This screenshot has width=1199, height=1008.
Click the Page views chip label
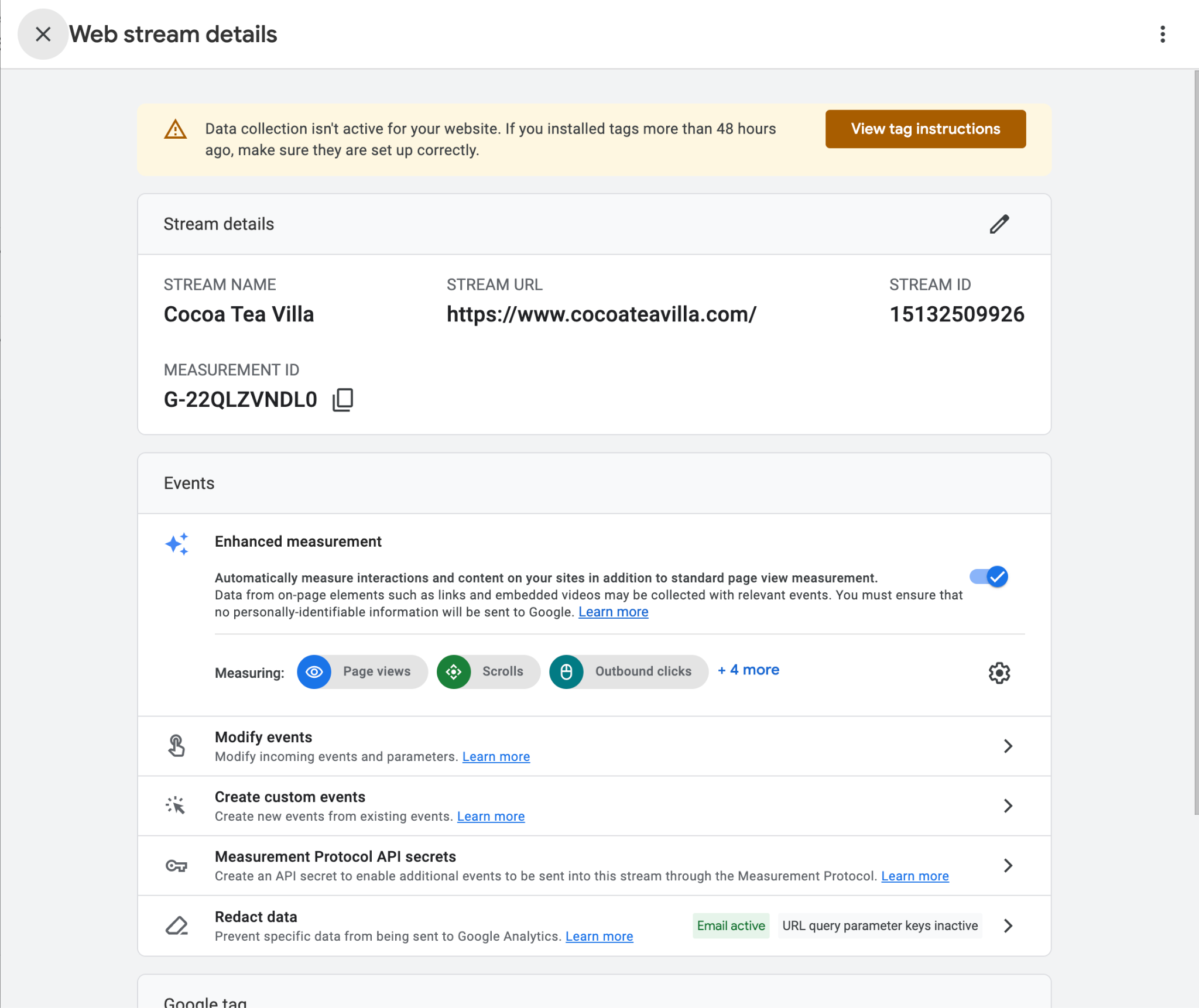(376, 671)
